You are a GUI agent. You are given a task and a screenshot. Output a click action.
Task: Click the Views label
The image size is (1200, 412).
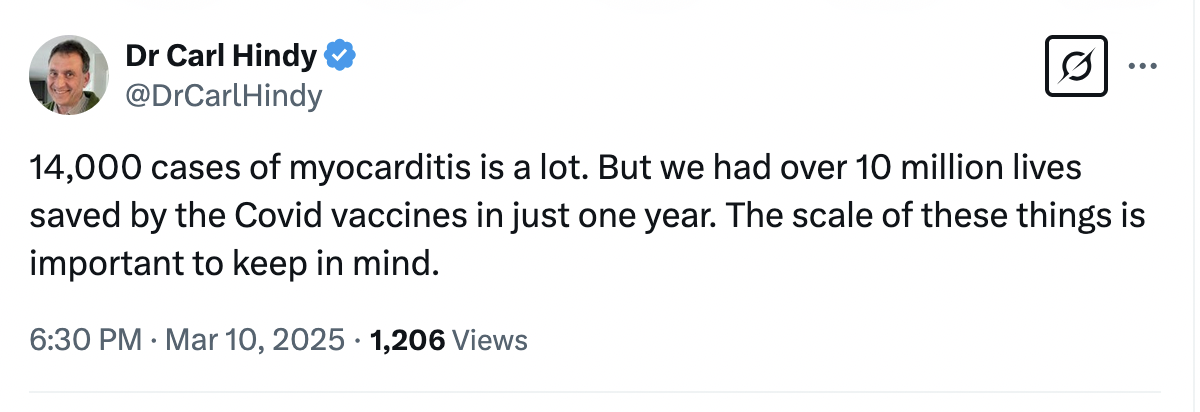coord(490,340)
